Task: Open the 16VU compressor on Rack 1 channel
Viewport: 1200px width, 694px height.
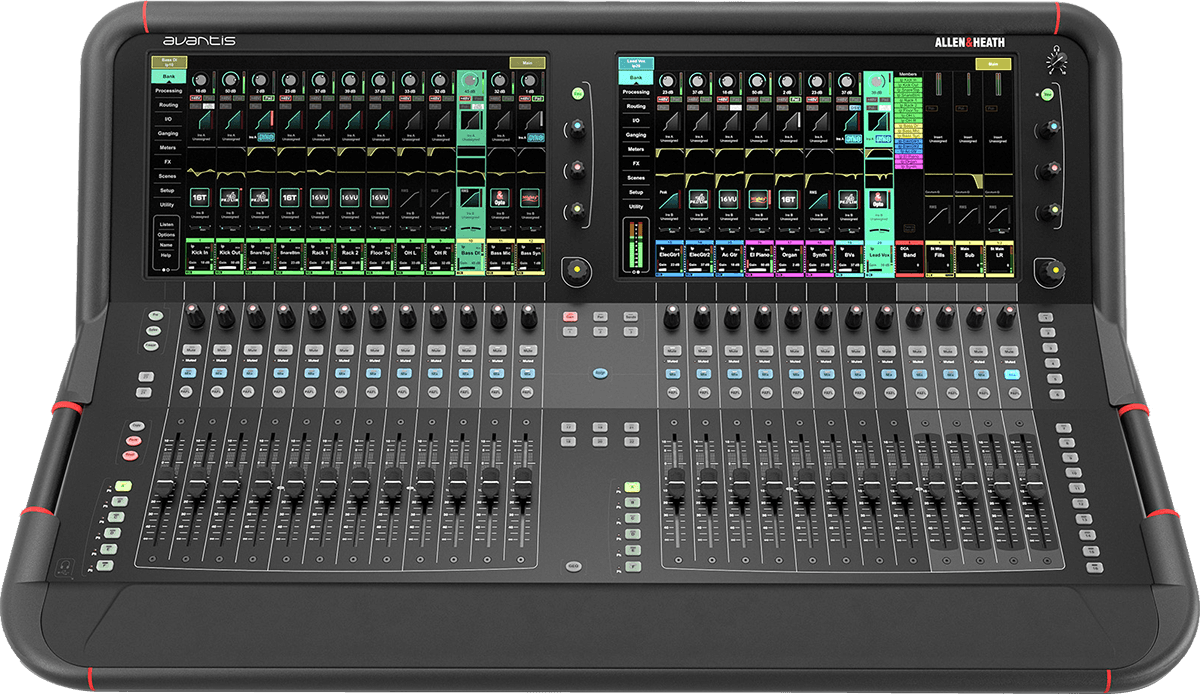Action: point(319,198)
